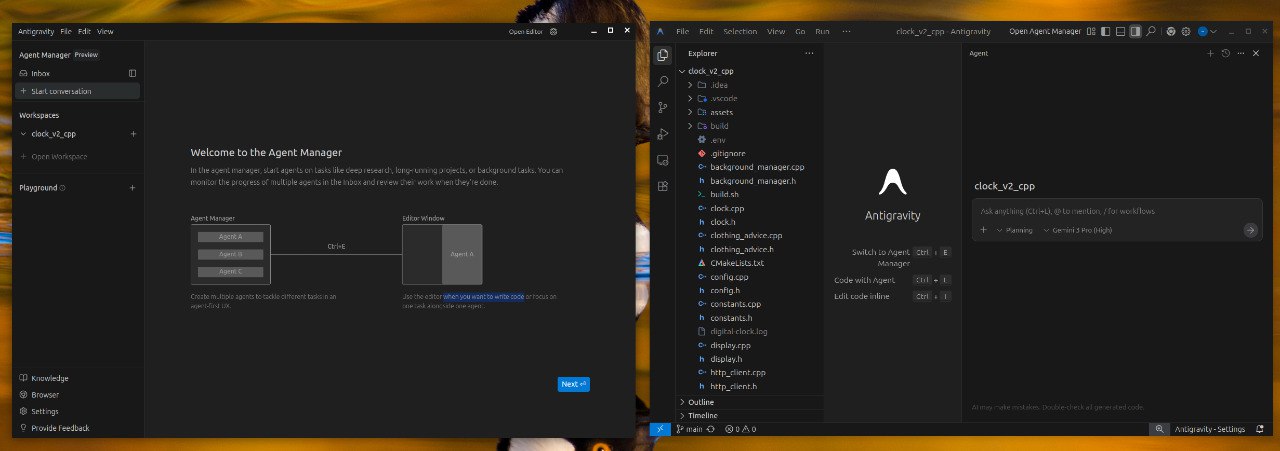This screenshot has width=1280, height=451.
Task: Expand the Outline section
Action: 701,402
